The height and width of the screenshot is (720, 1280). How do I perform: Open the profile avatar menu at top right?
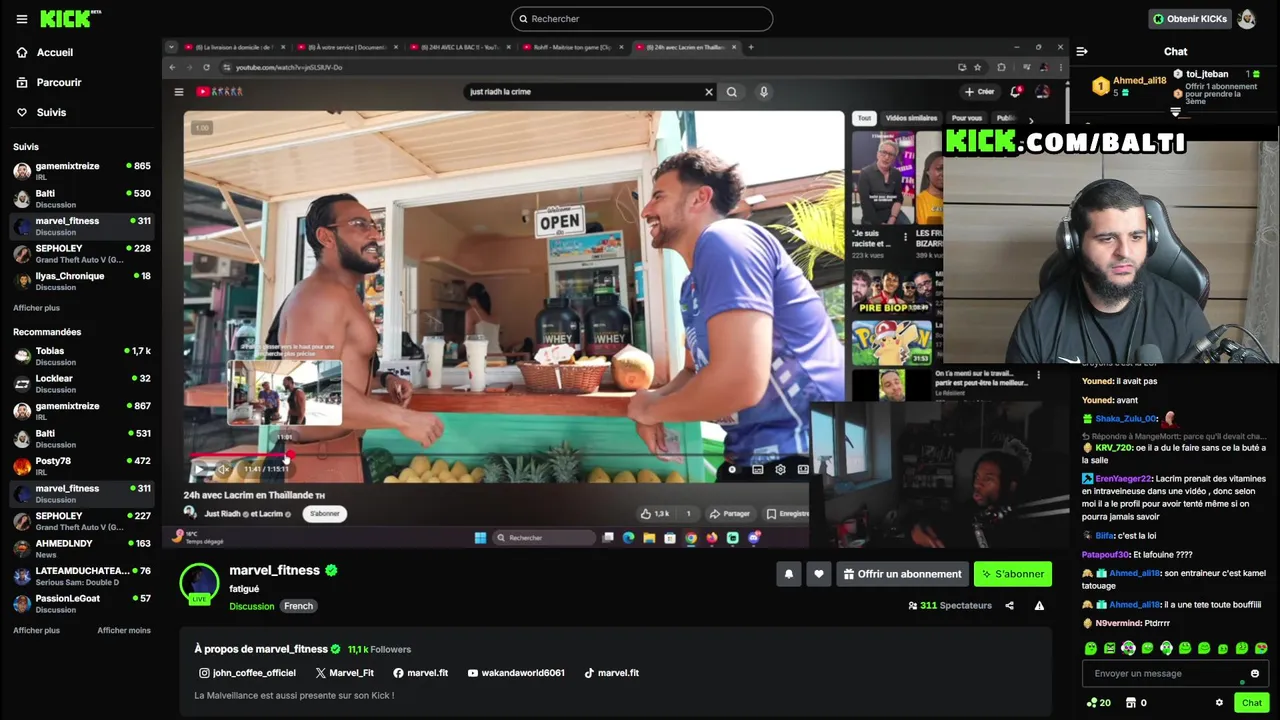tap(1246, 19)
